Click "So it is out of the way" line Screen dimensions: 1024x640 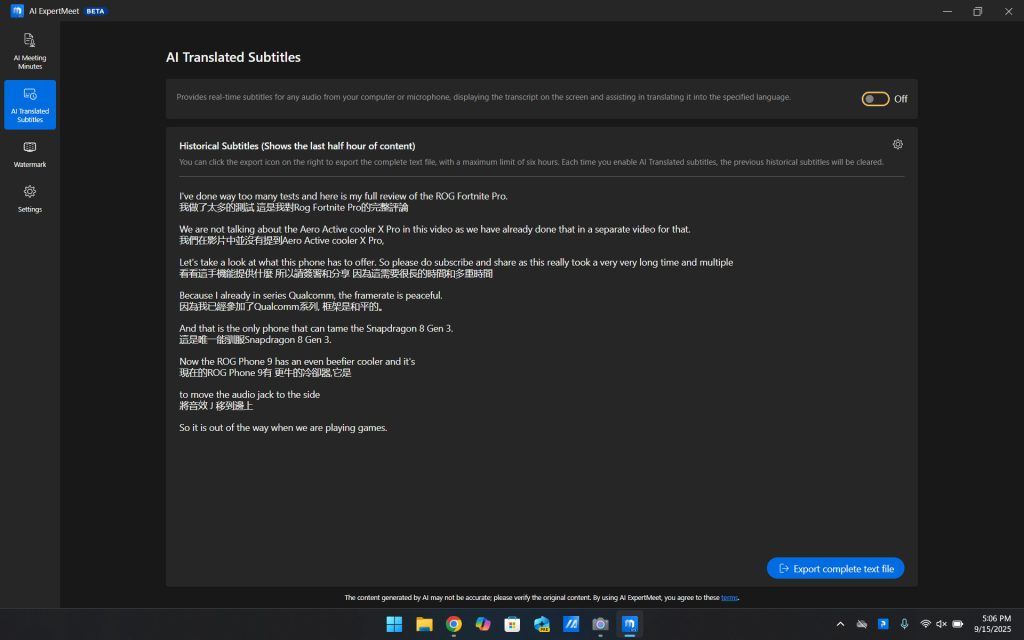point(283,428)
